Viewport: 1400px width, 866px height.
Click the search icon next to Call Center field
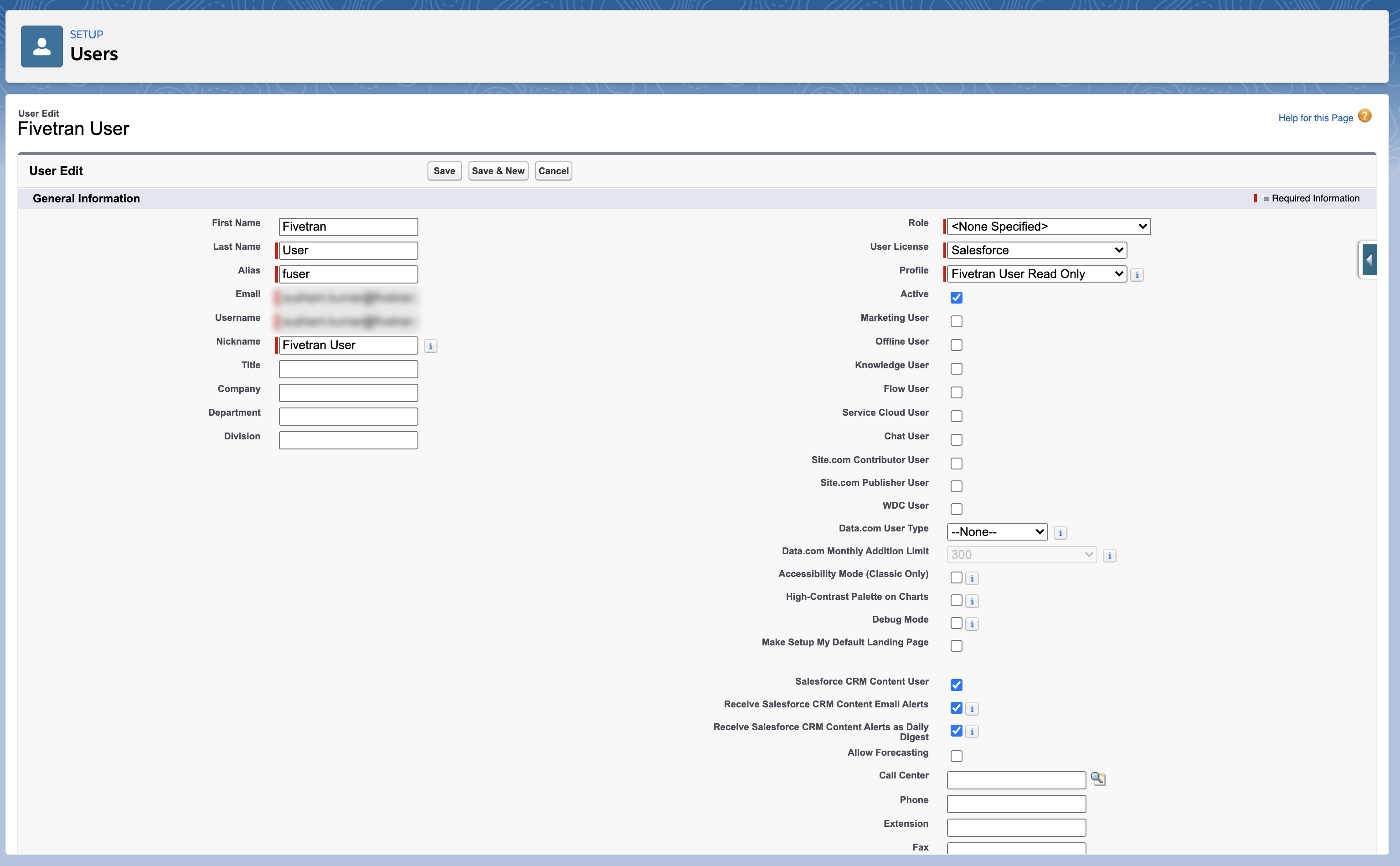1097,779
